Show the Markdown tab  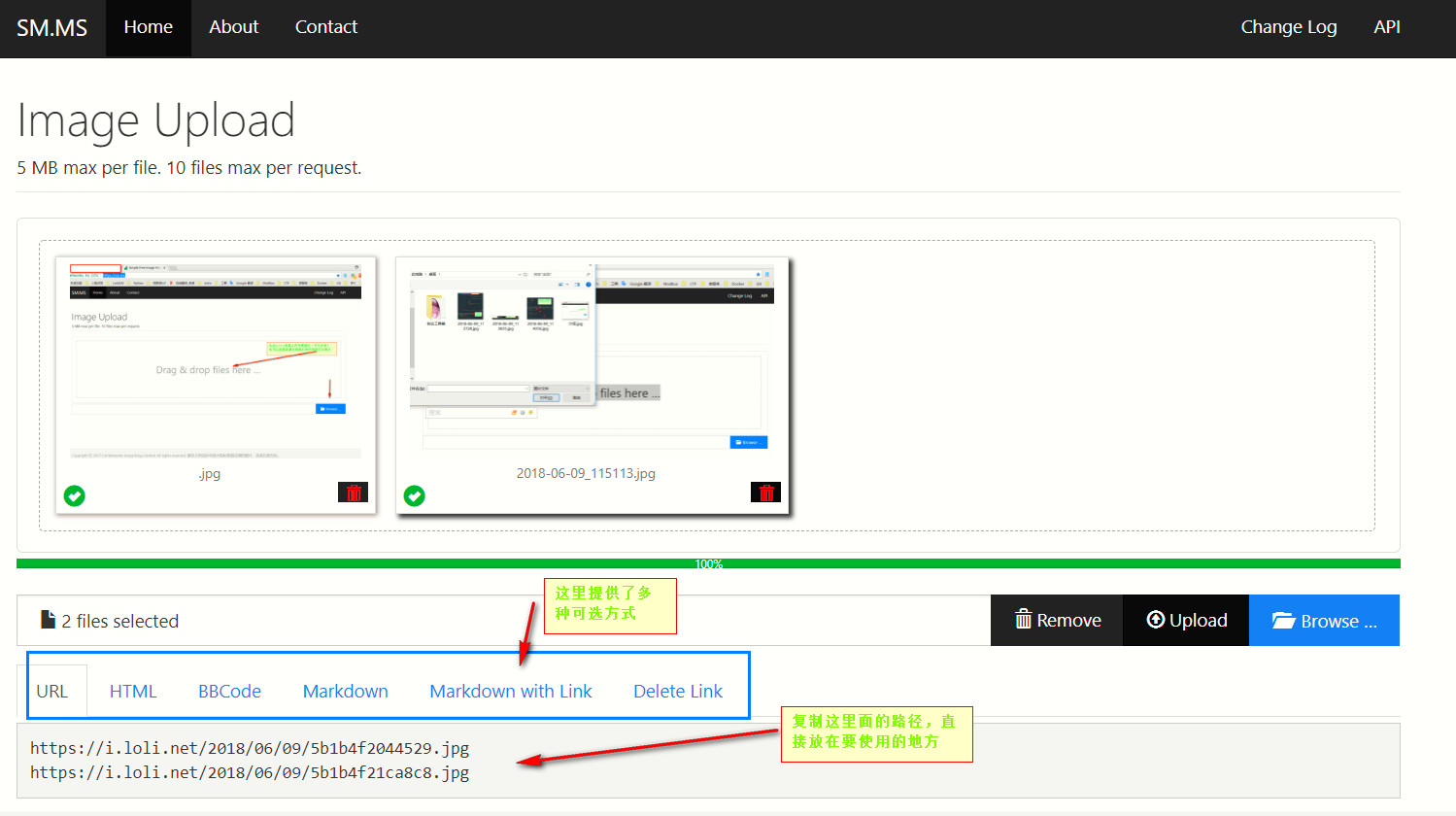coord(346,691)
